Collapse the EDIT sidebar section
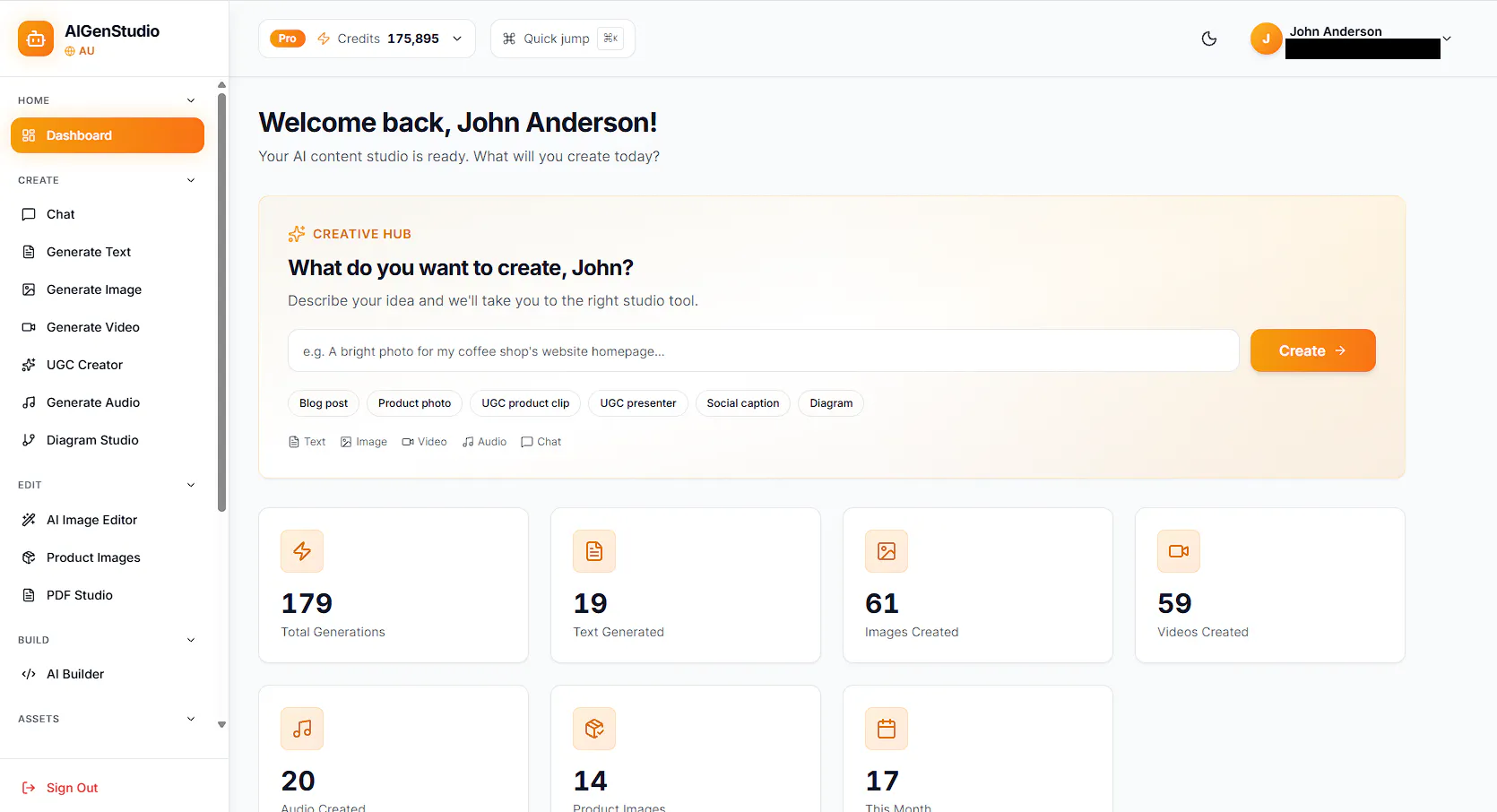This screenshot has width=1497, height=812. [x=191, y=485]
